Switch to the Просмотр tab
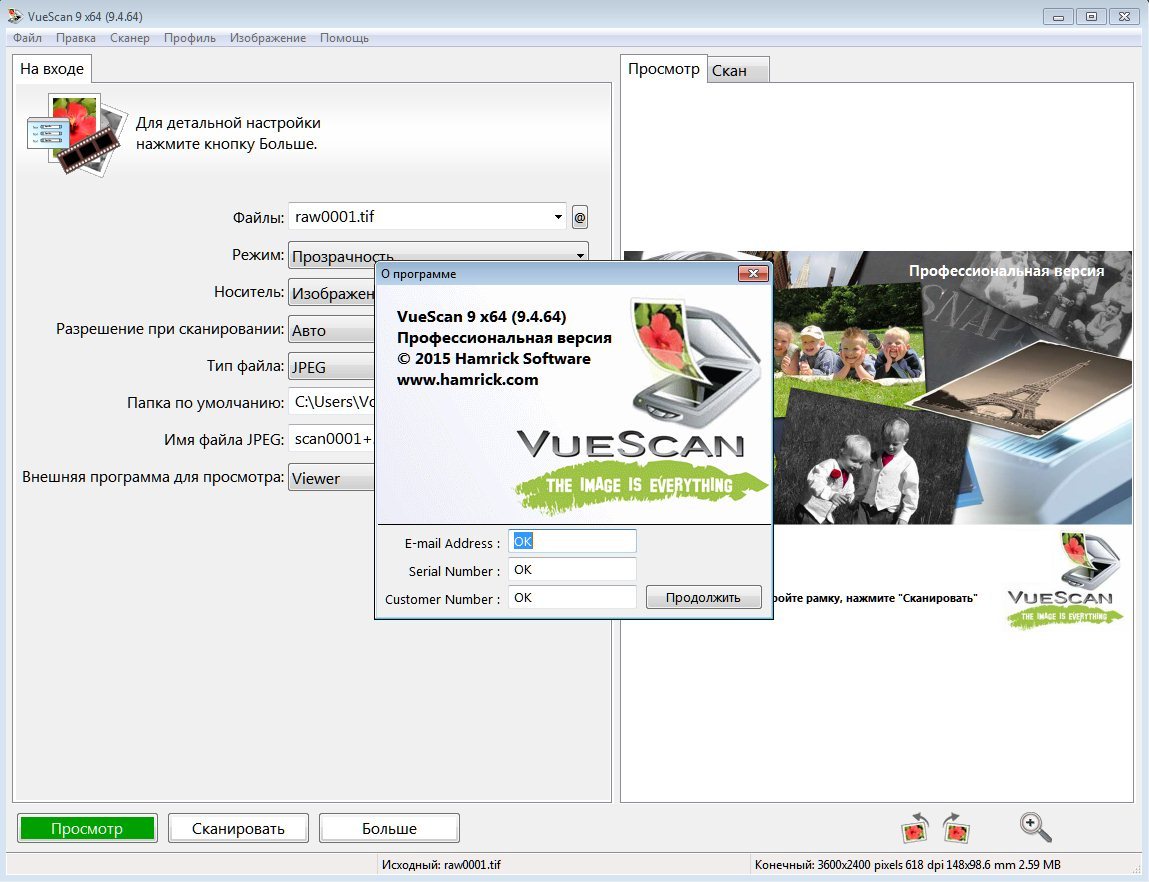Image resolution: width=1149 pixels, height=882 pixels. point(664,69)
